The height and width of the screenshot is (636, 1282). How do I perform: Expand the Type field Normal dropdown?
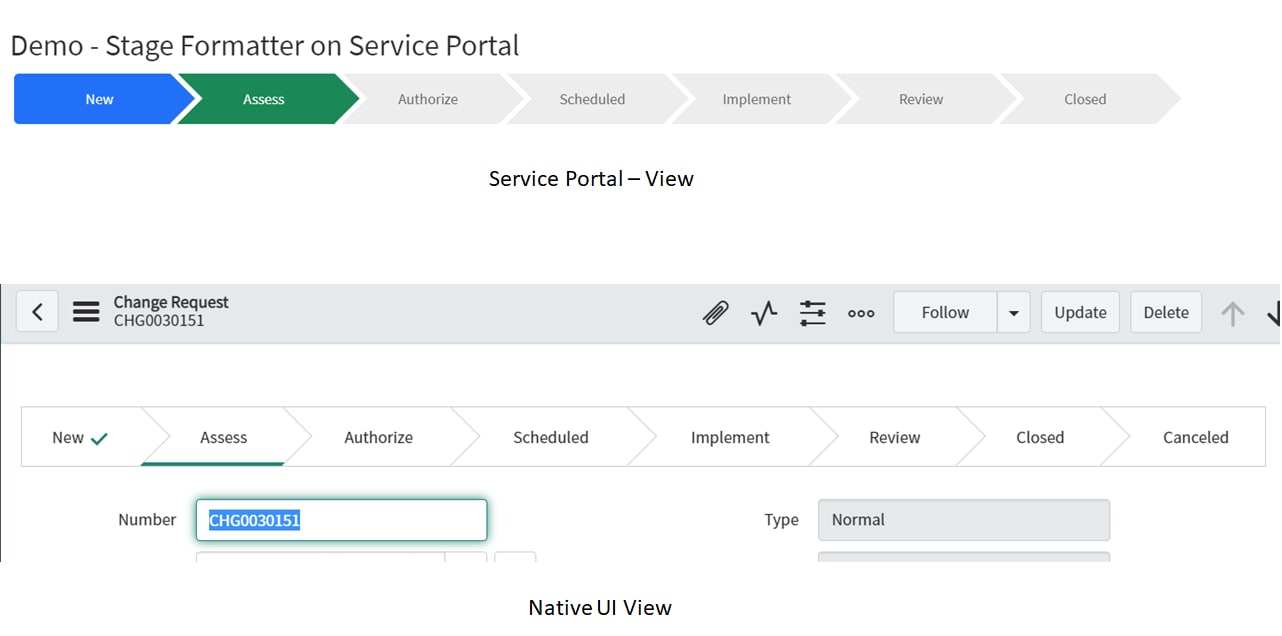click(963, 519)
